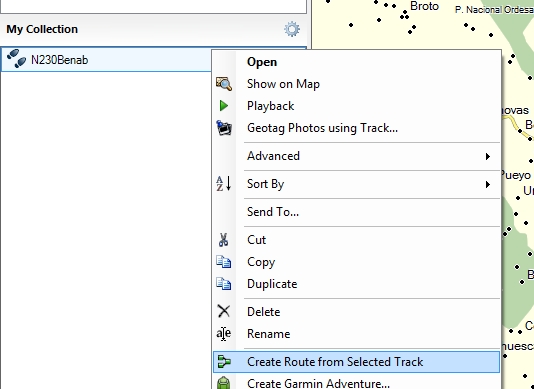Viewport: 534px width, 389px height.
Task: Click the X Delete icon
Action: [224, 311]
